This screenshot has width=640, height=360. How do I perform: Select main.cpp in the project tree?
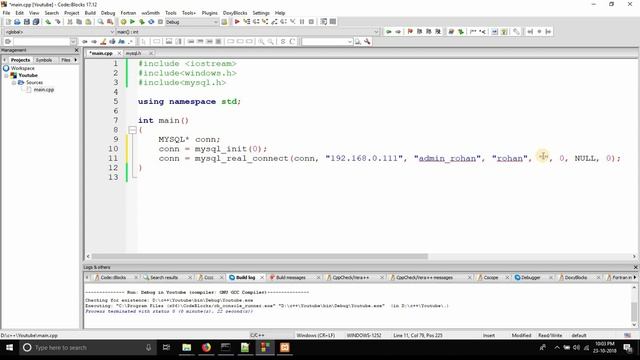point(44,89)
